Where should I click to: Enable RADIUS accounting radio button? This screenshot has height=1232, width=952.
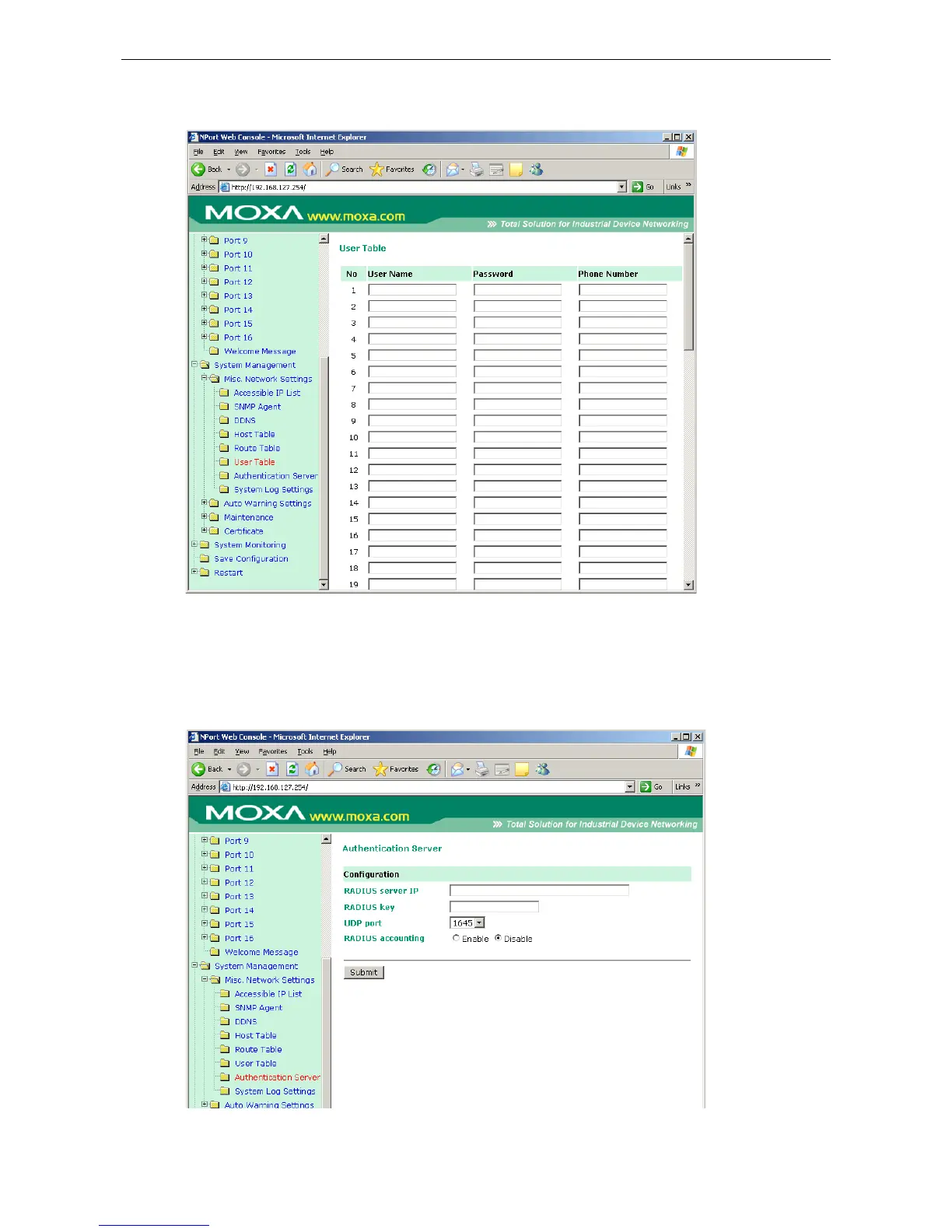pyautogui.click(x=456, y=938)
